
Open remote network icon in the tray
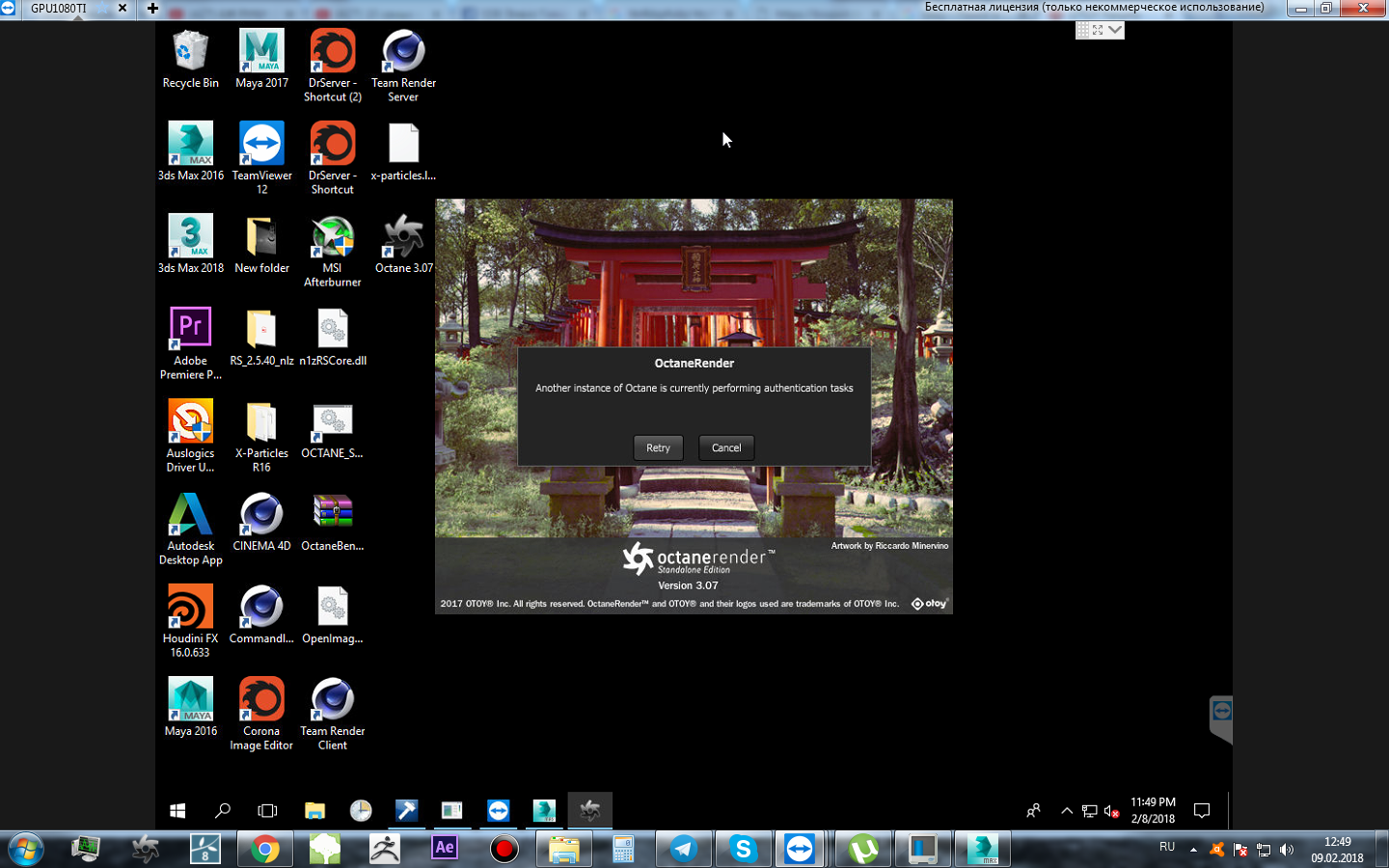pyautogui.click(x=1089, y=811)
